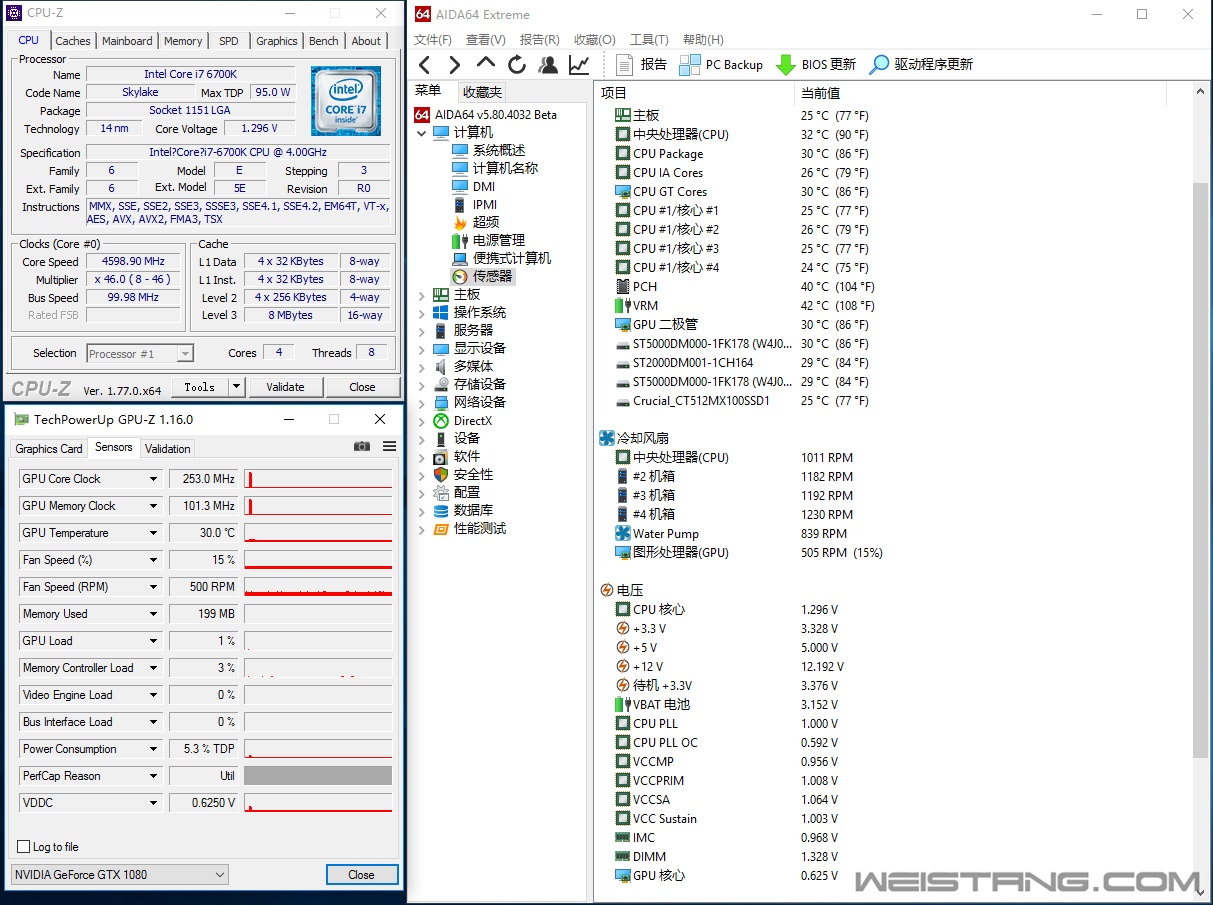Click the BIOS 更新 toolbar button
The width and height of the screenshot is (1213, 905).
pos(816,65)
